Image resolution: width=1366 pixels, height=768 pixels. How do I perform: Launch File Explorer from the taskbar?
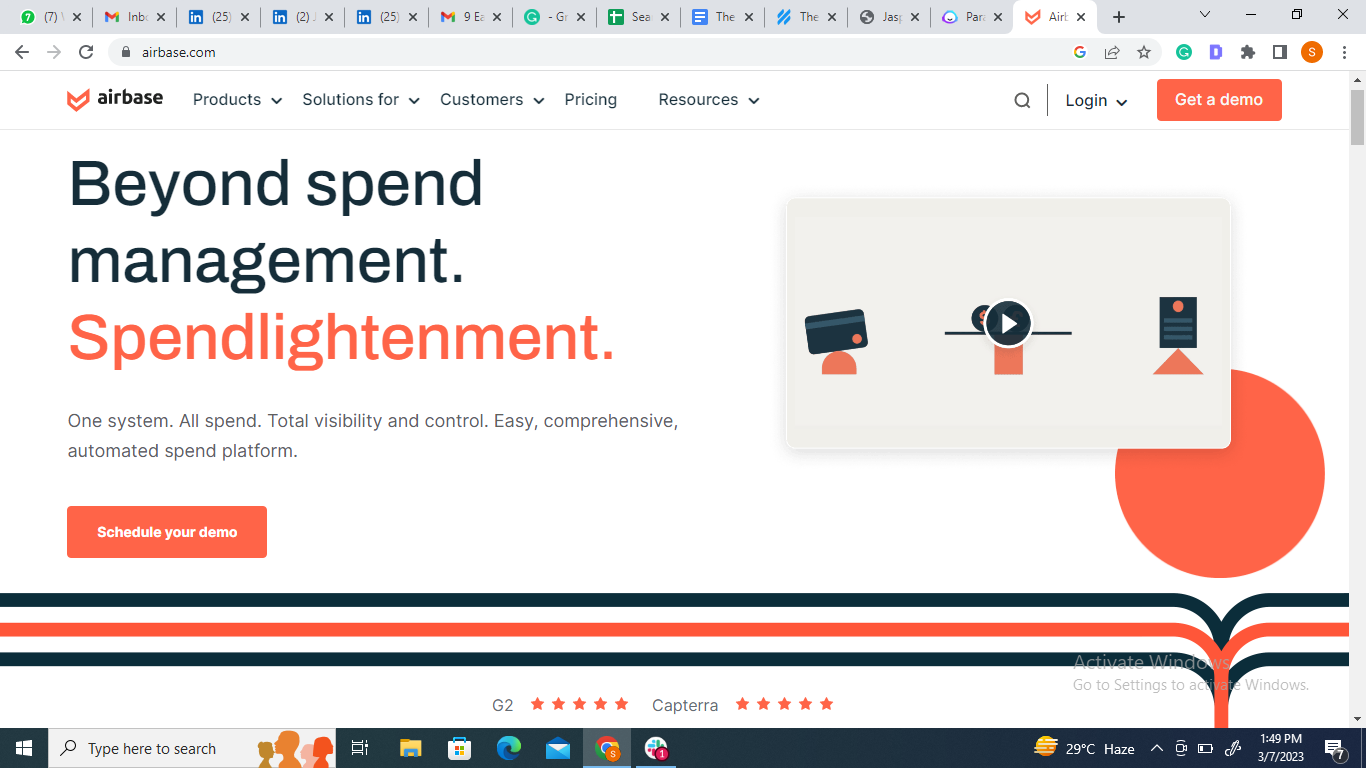[410, 748]
